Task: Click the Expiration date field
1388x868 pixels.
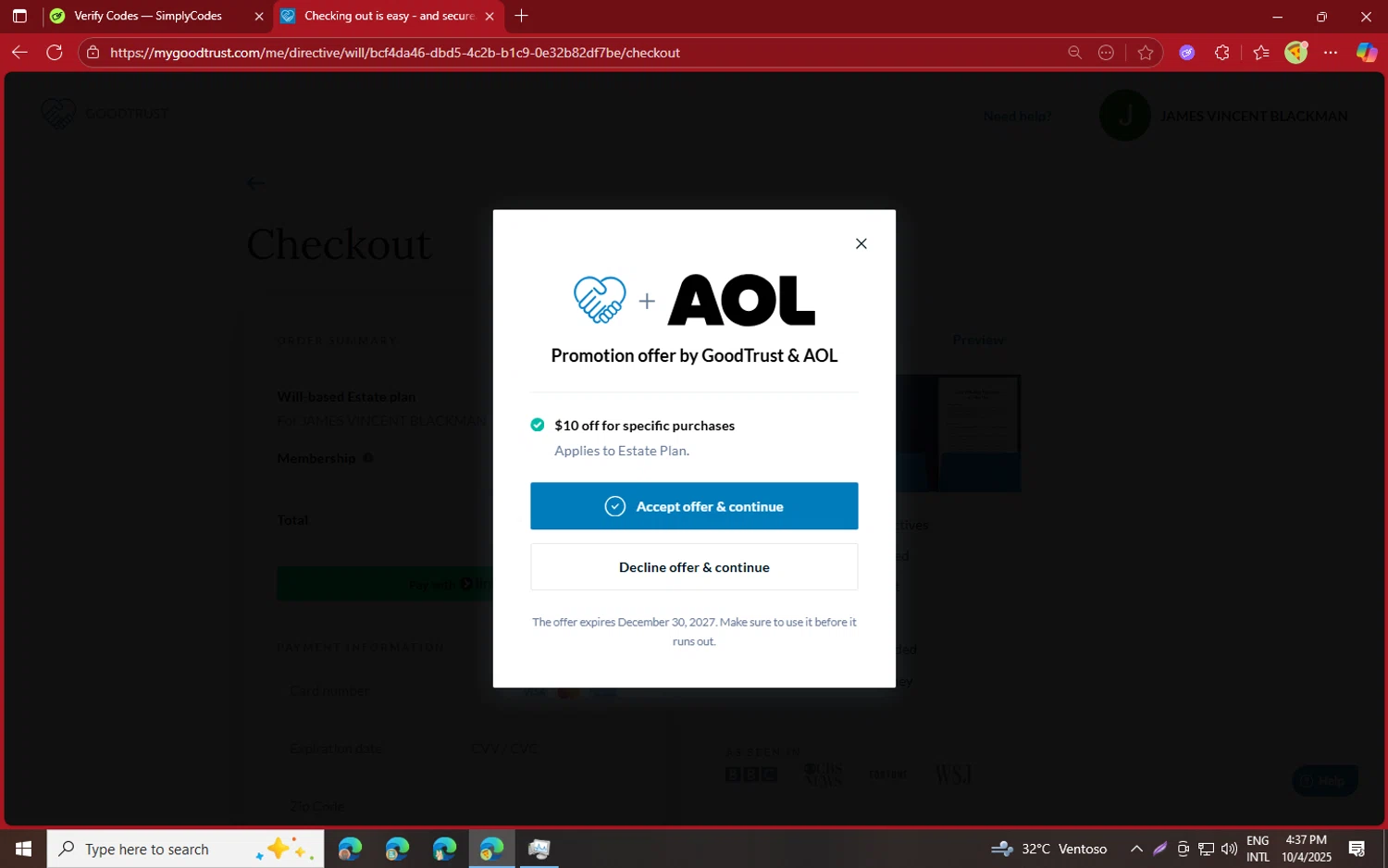Action: [366, 748]
